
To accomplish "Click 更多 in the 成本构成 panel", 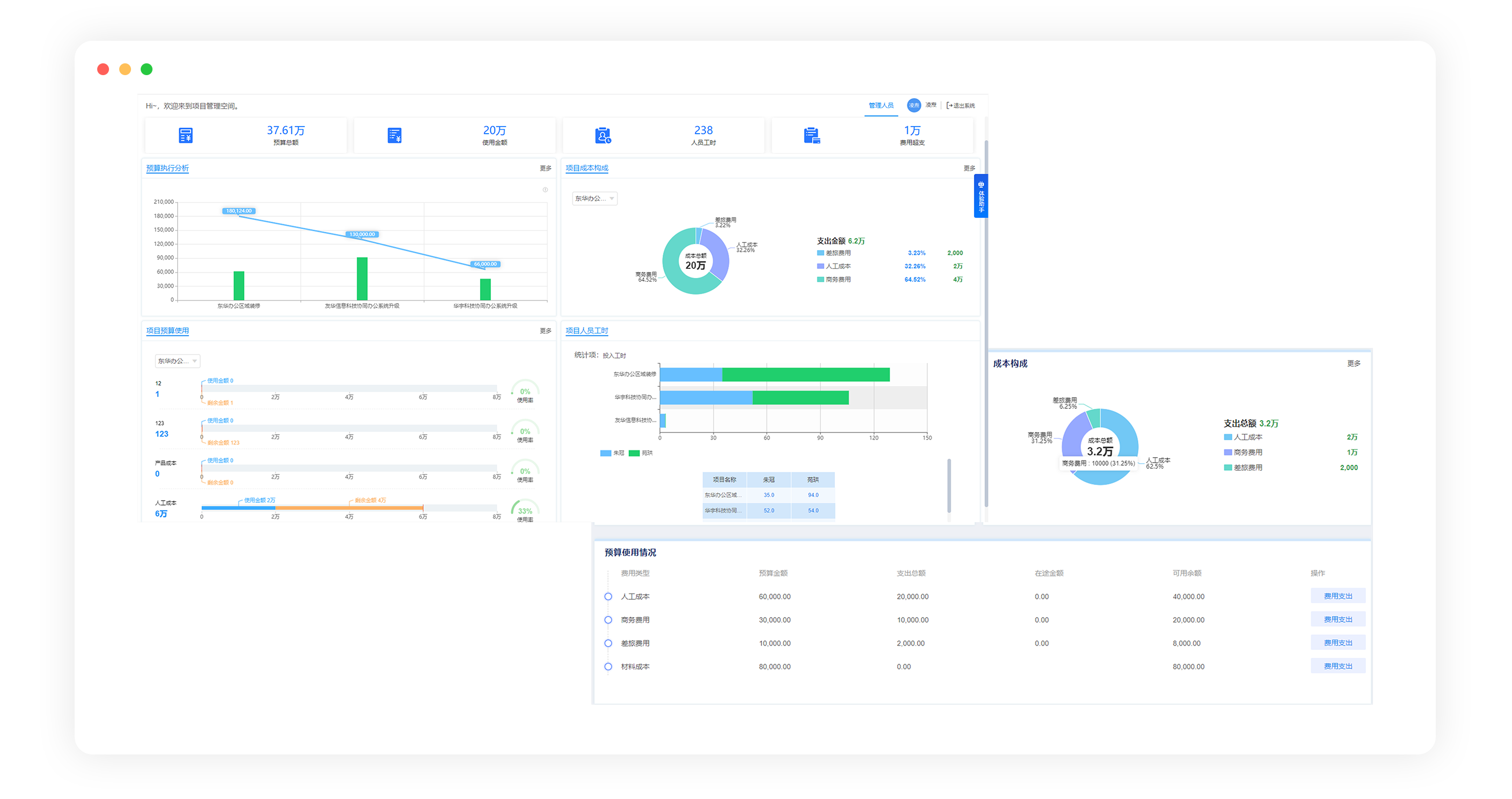I will [x=1353, y=364].
